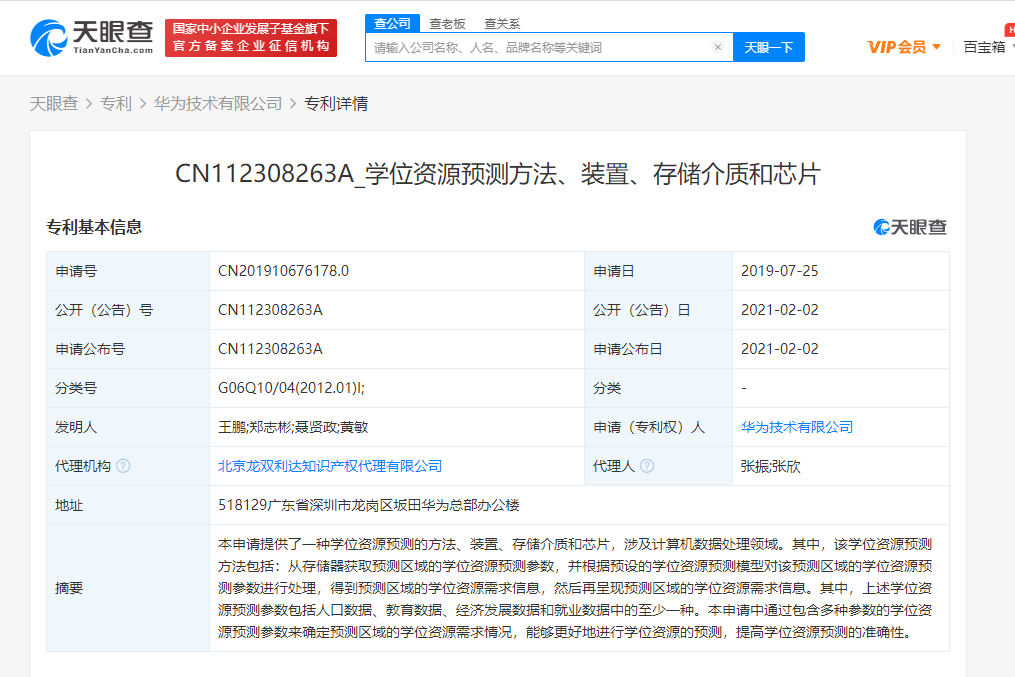Open agency link 北京龙双利达知识产权代理有限公司
This screenshot has height=677, width=1015.
[x=330, y=466]
